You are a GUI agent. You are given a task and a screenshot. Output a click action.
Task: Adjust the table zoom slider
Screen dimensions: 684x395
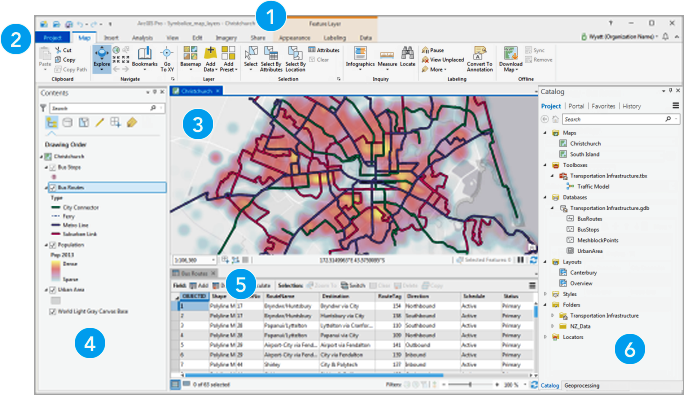470,385
